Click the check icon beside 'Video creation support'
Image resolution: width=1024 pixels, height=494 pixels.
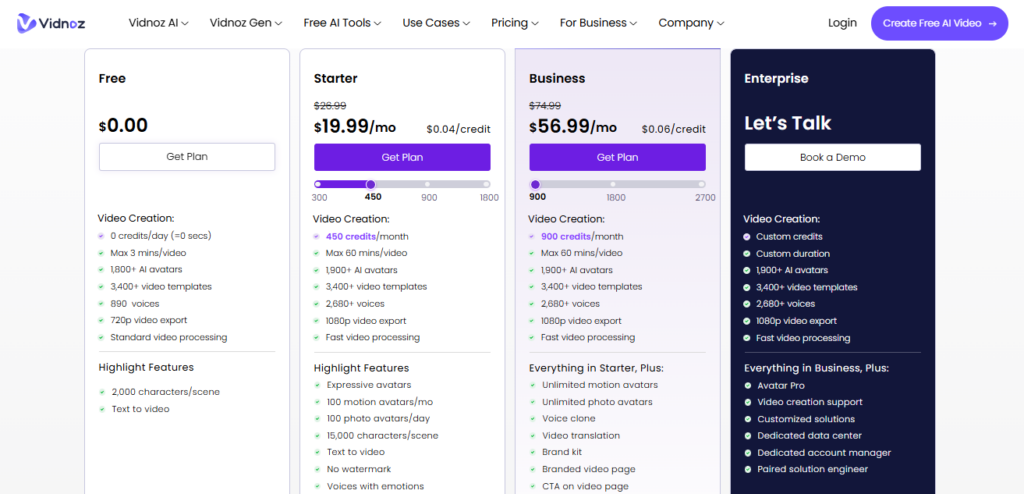[748, 403]
